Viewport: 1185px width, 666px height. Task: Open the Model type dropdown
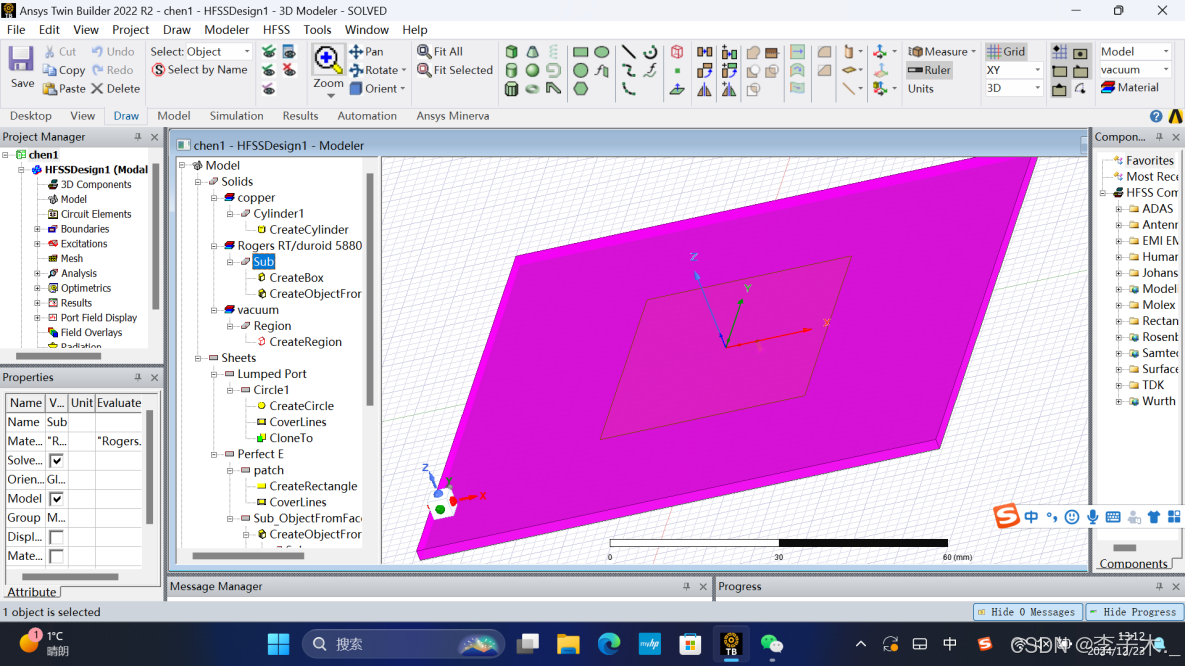click(x=1135, y=51)
